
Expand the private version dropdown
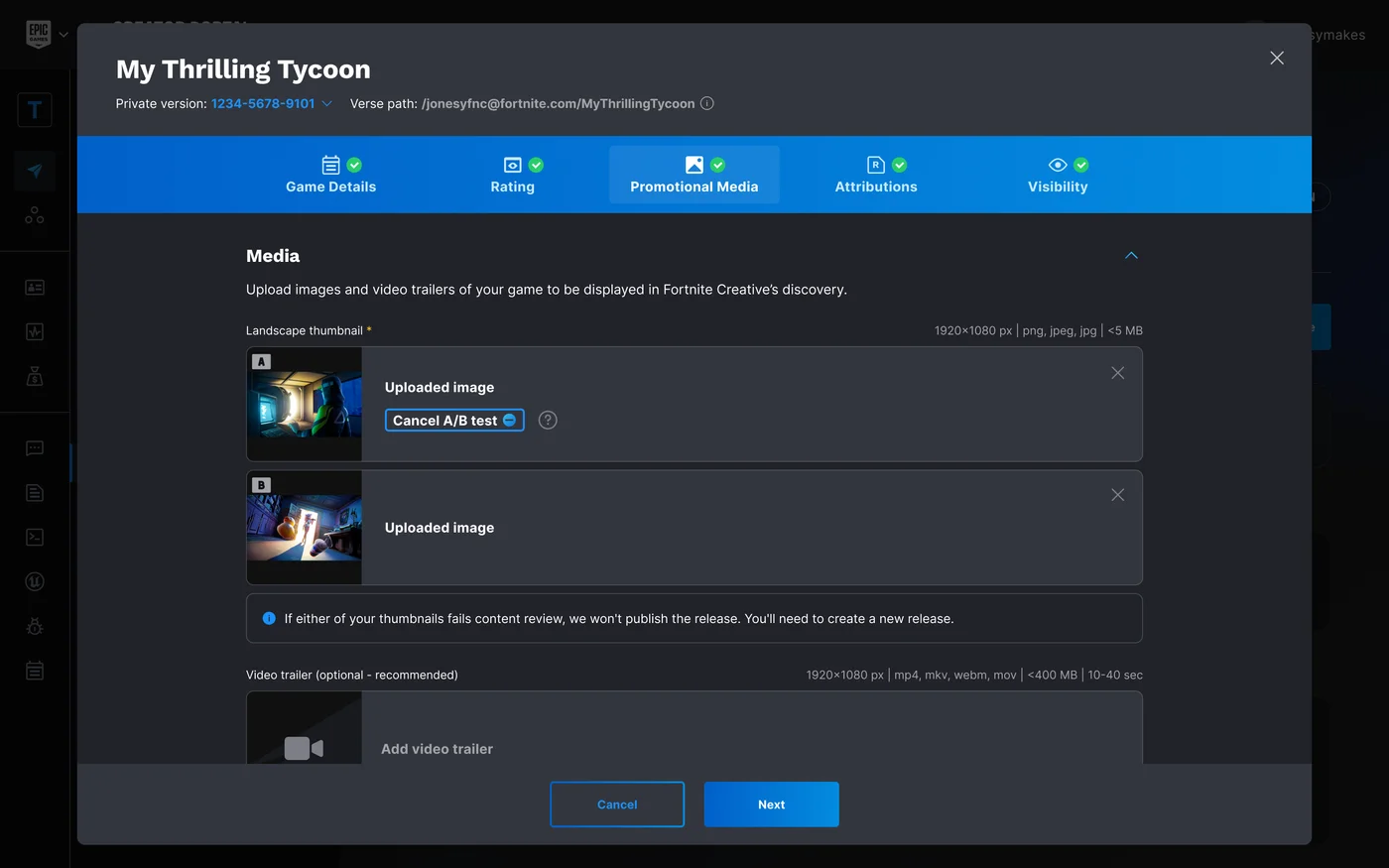(x=327, y=103)
